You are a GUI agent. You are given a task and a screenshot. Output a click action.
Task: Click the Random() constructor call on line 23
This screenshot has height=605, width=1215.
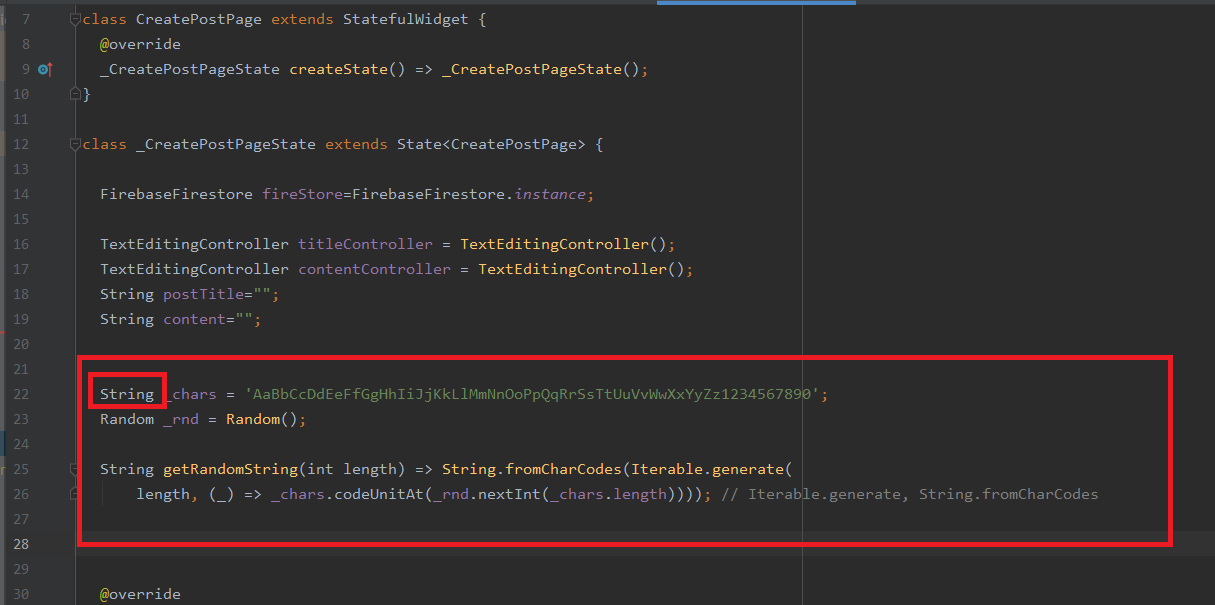coord(262,419)
